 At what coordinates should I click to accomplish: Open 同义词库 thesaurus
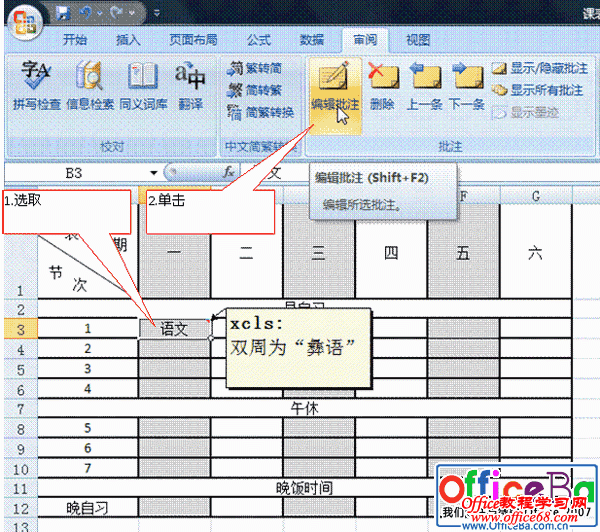(x=143, y=86)
